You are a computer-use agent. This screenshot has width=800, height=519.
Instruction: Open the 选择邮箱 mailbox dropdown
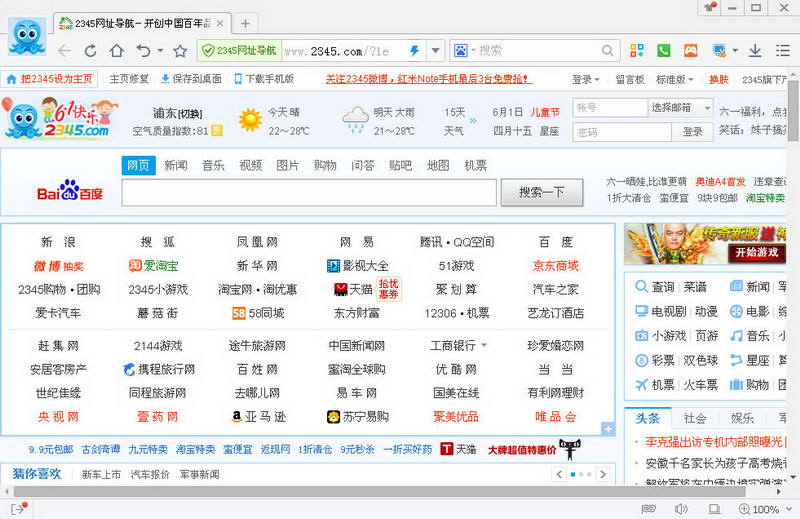point(681,108)
